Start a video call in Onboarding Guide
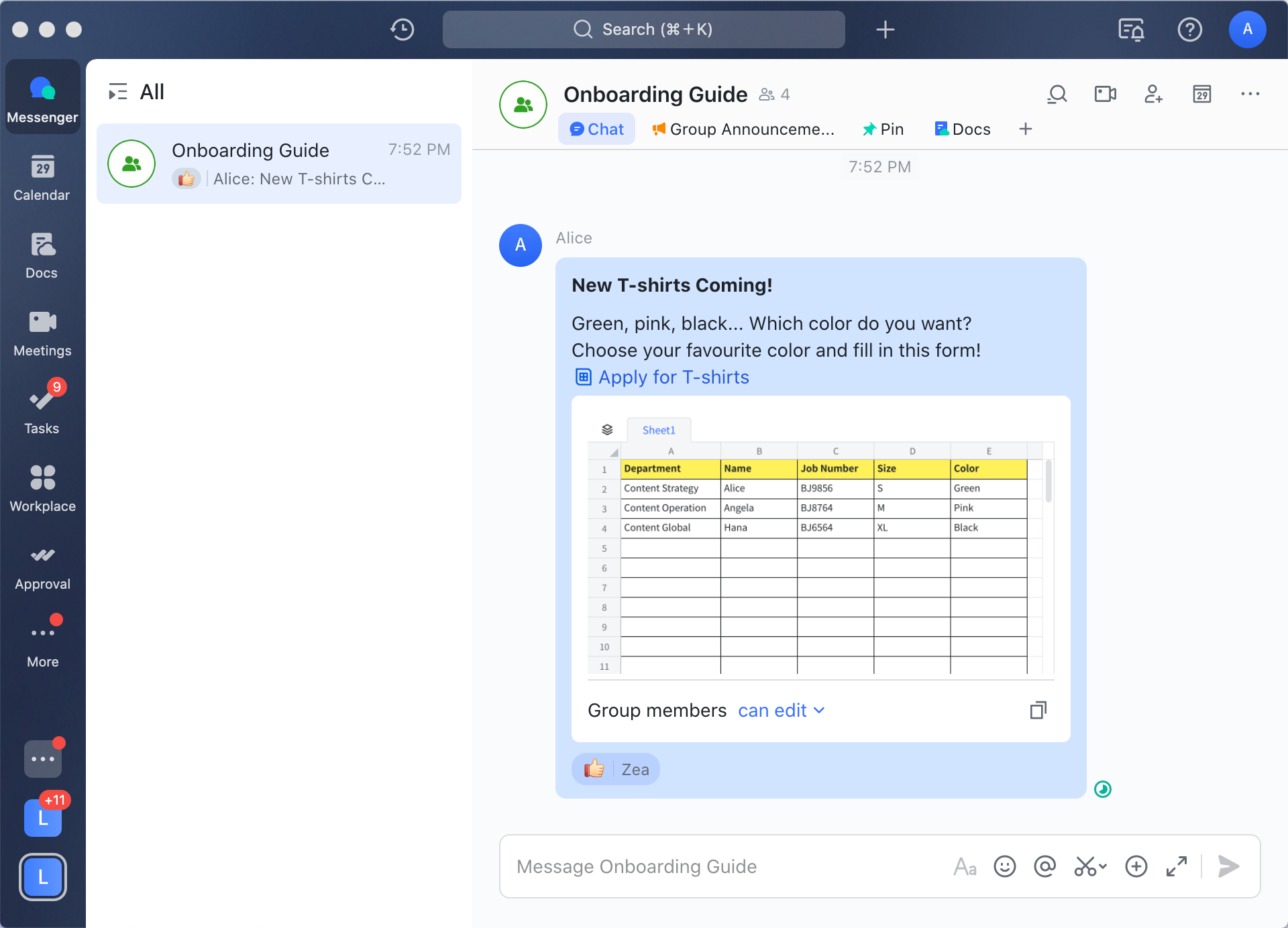 [1104, 95]
